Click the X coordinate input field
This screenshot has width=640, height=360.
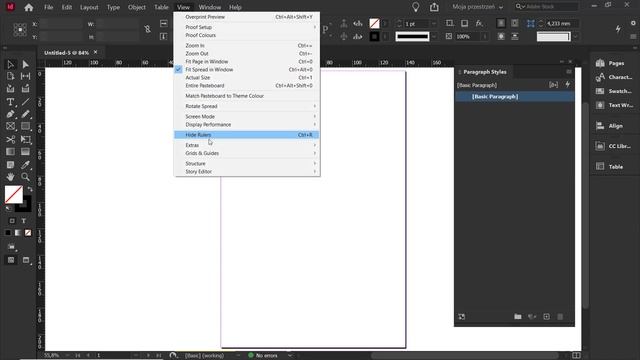[x=60, y=24]
